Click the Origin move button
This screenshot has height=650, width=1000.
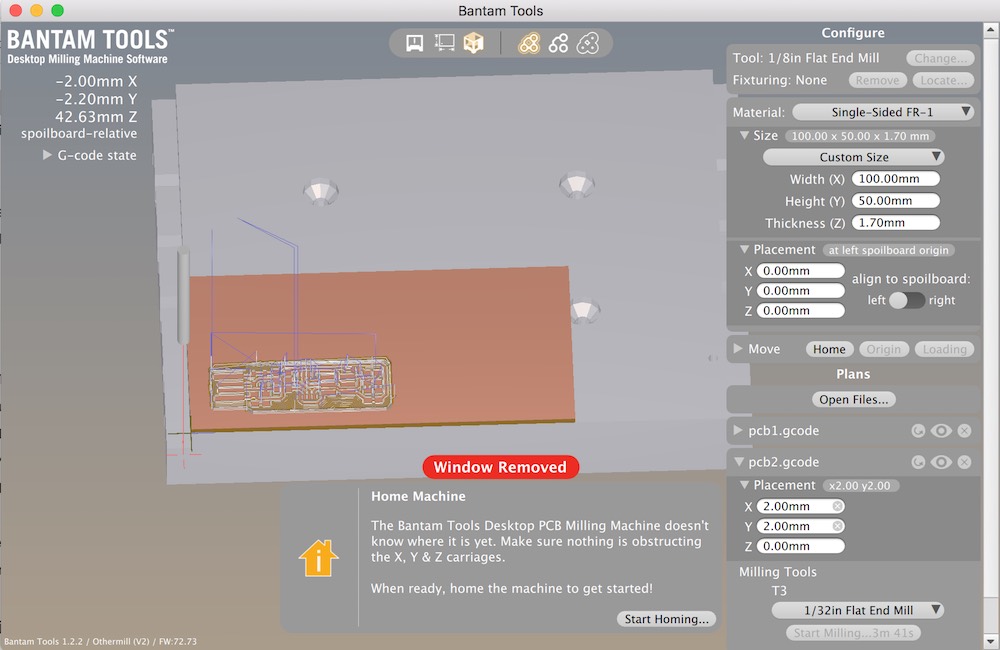pyautogui.click(x=883, y=349)
